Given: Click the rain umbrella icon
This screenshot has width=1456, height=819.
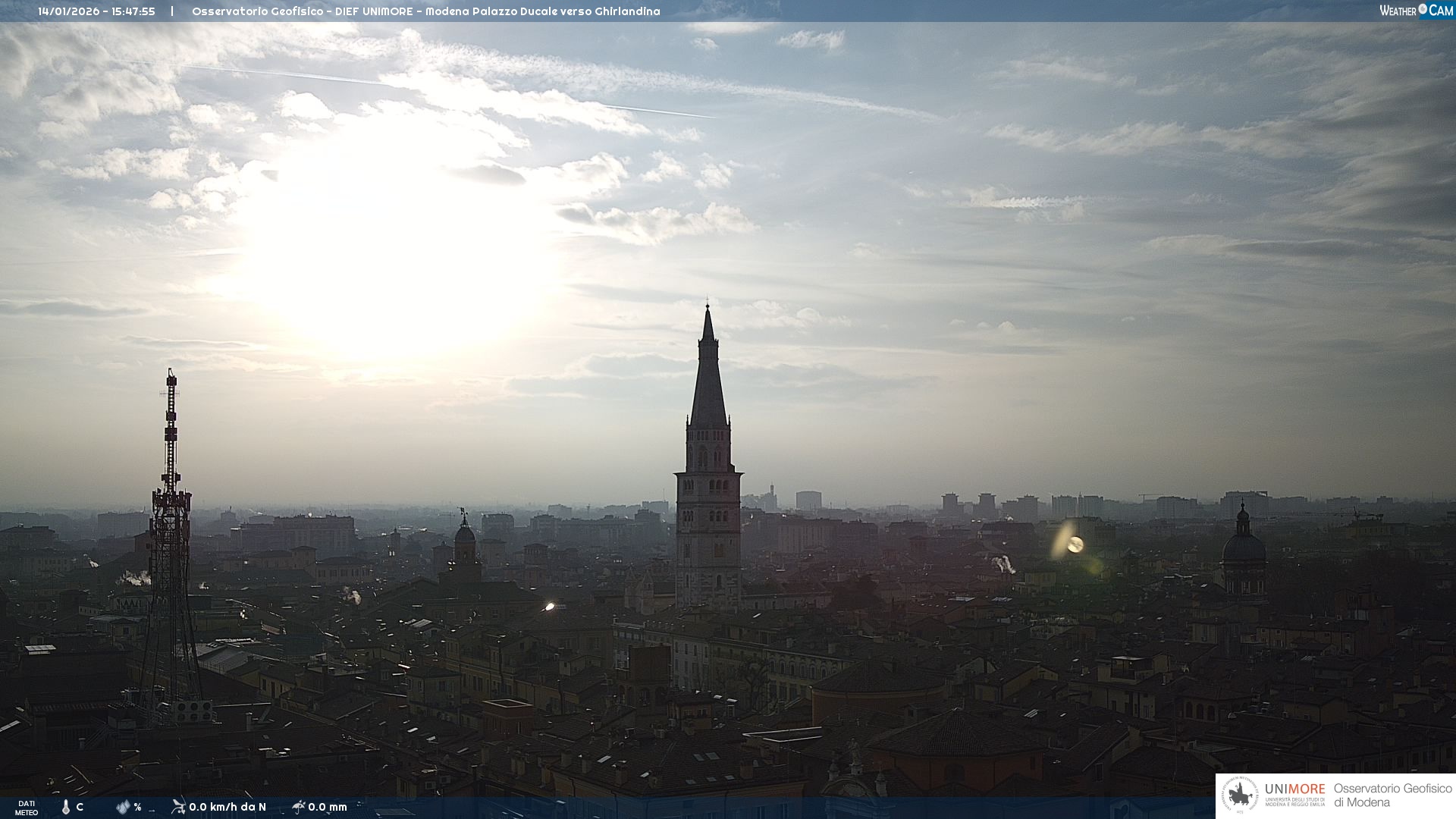Looking at the screenshot, I should 298,806.
